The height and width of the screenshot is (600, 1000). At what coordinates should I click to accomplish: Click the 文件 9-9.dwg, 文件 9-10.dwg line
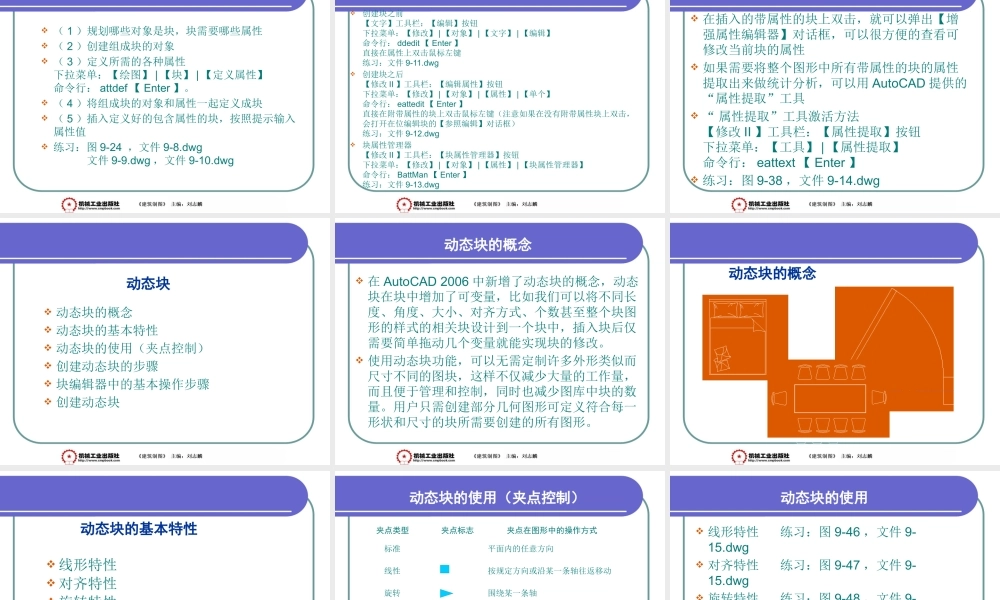coord(160,161)
